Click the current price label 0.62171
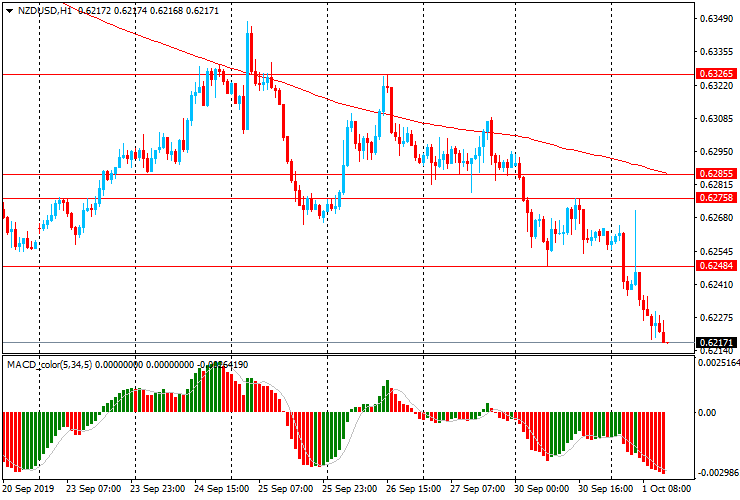Viewport: 740px width, 500px height. 717,342
